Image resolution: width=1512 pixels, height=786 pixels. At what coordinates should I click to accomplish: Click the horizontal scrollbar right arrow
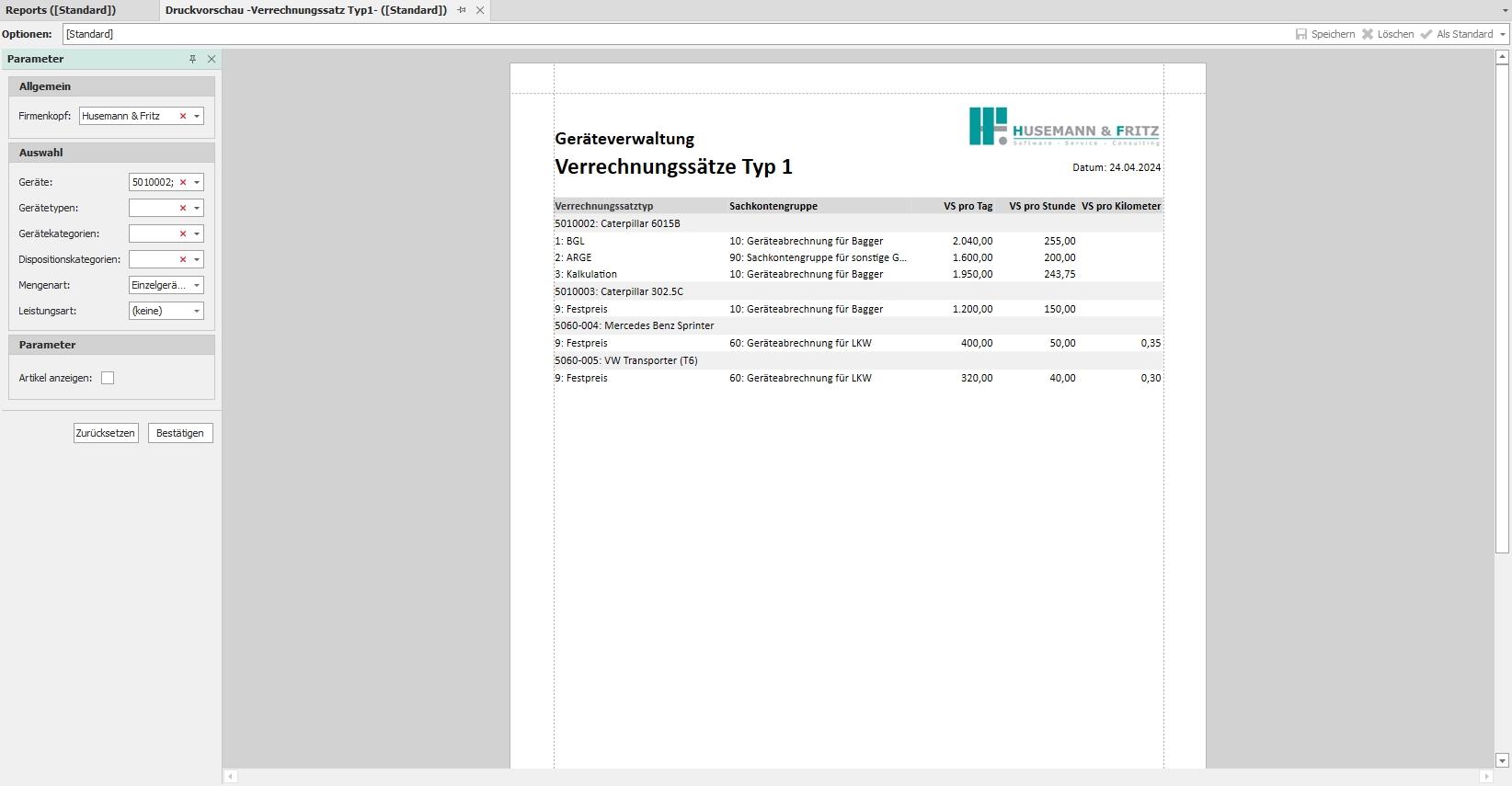pyautogui.click(x=1486, y=777)
